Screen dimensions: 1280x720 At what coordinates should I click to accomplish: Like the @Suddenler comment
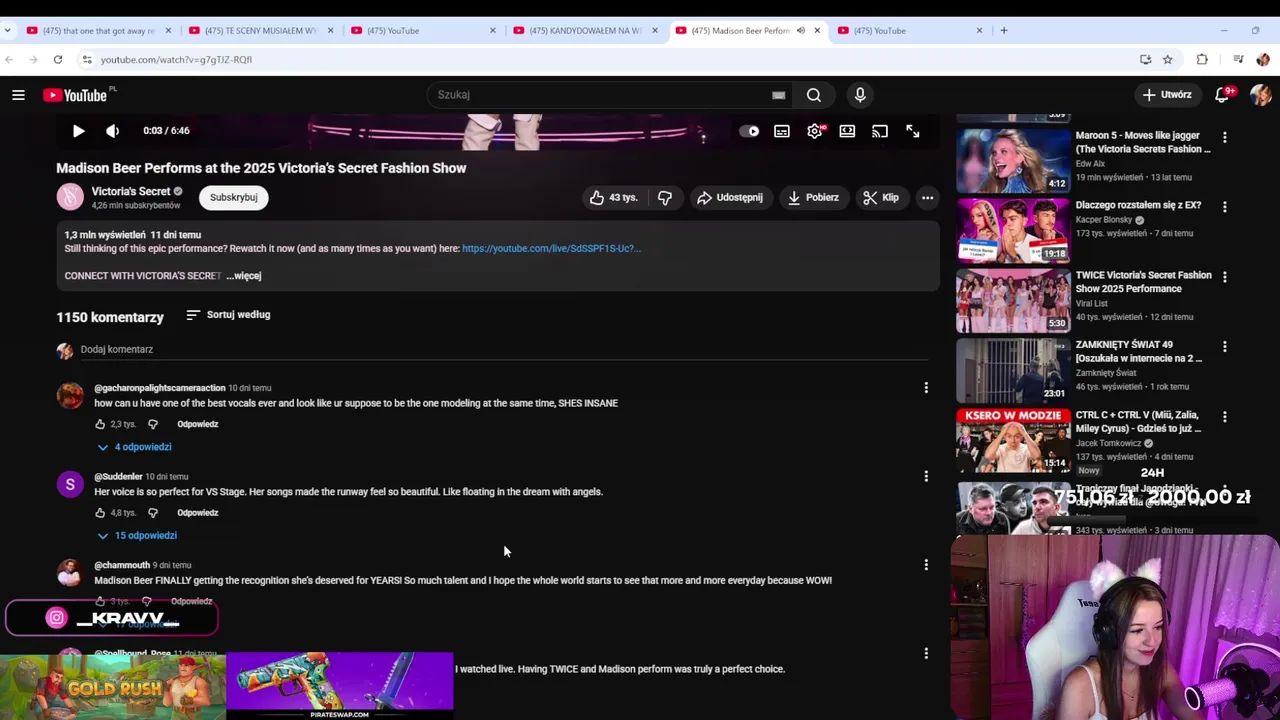click(x=100, y=513)
